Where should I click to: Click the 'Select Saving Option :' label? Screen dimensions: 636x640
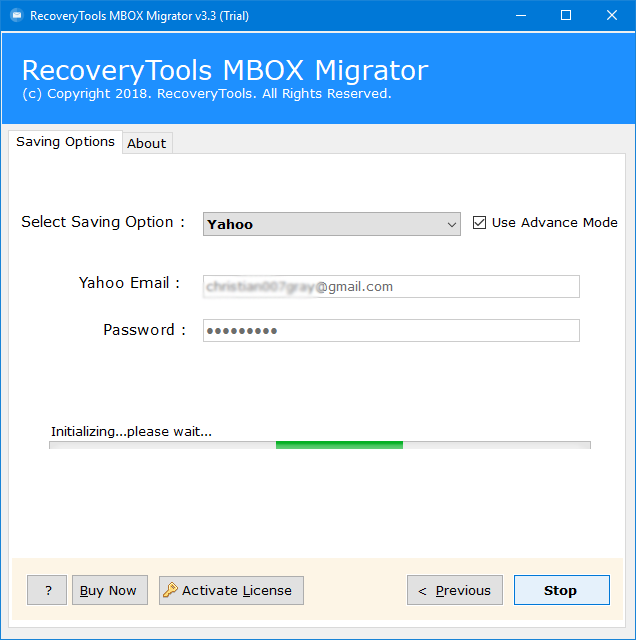pos(103,222)
